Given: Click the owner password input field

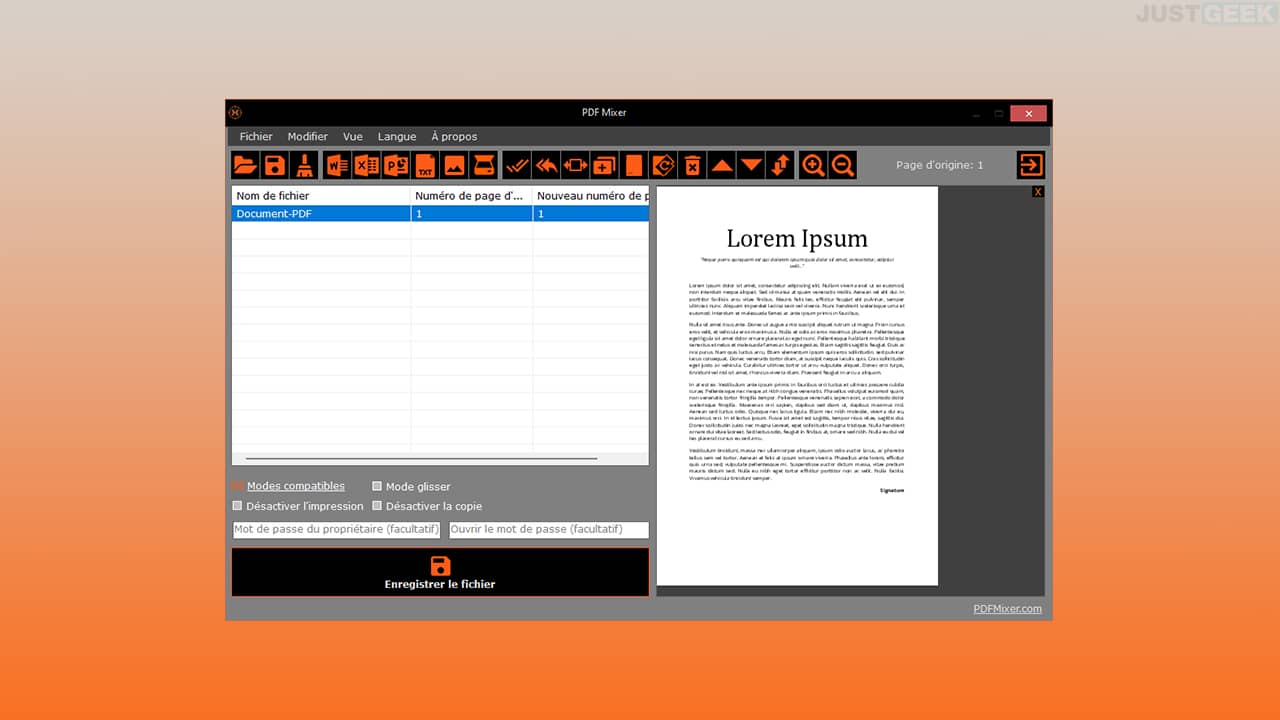Looking at the screenshot, I should tap(336, 529).
